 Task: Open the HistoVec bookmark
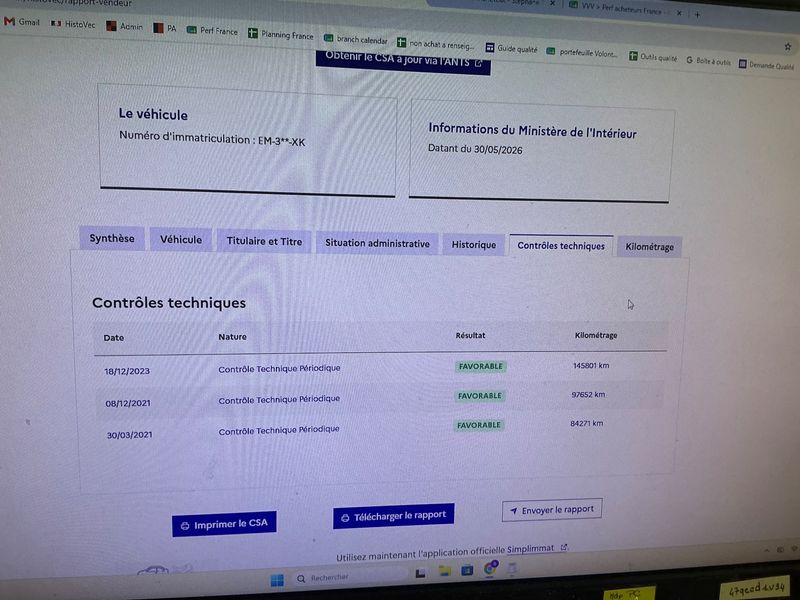click(73, 24)
